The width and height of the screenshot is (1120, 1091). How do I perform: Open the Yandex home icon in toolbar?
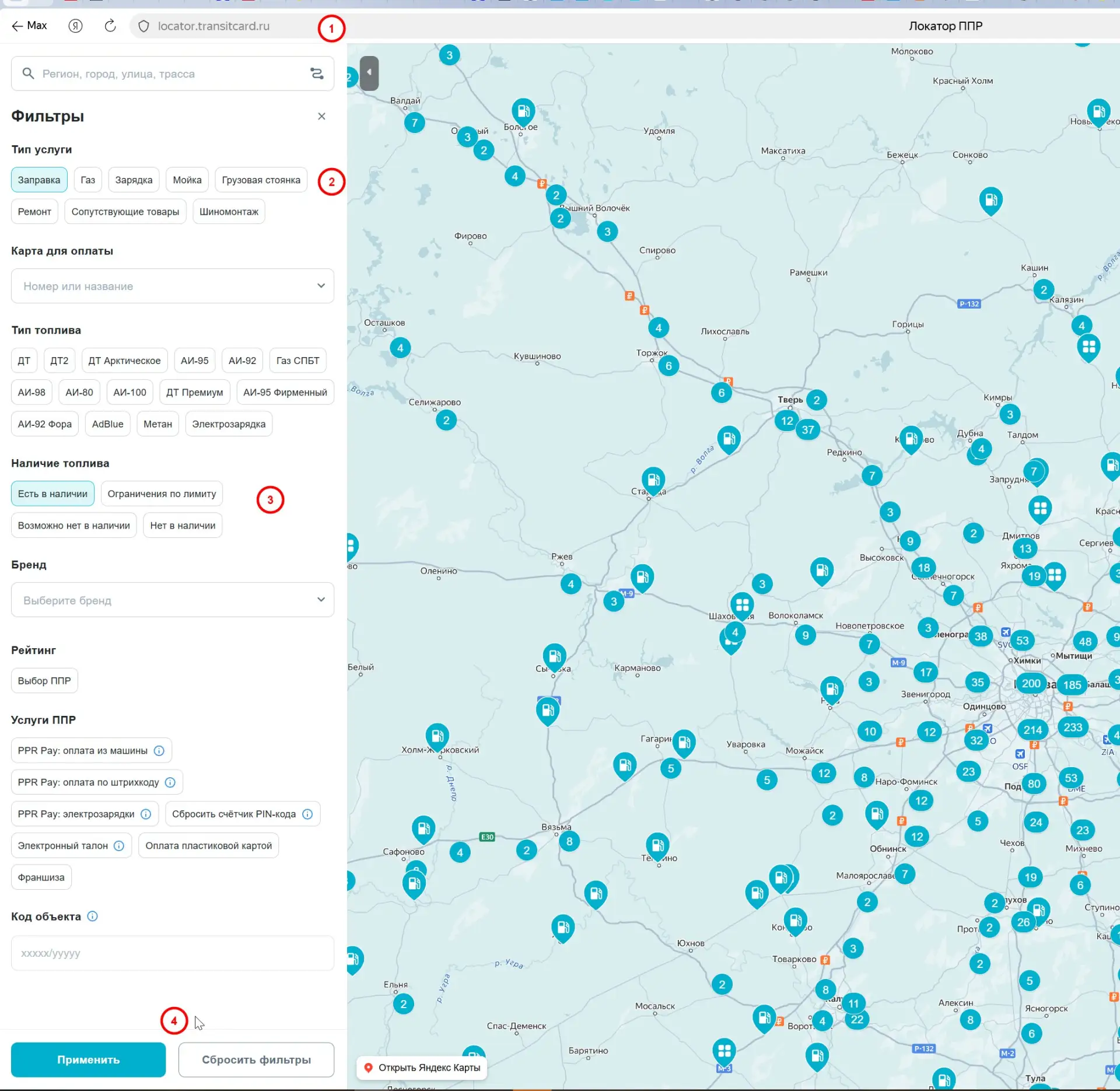(x=75, y=26)
